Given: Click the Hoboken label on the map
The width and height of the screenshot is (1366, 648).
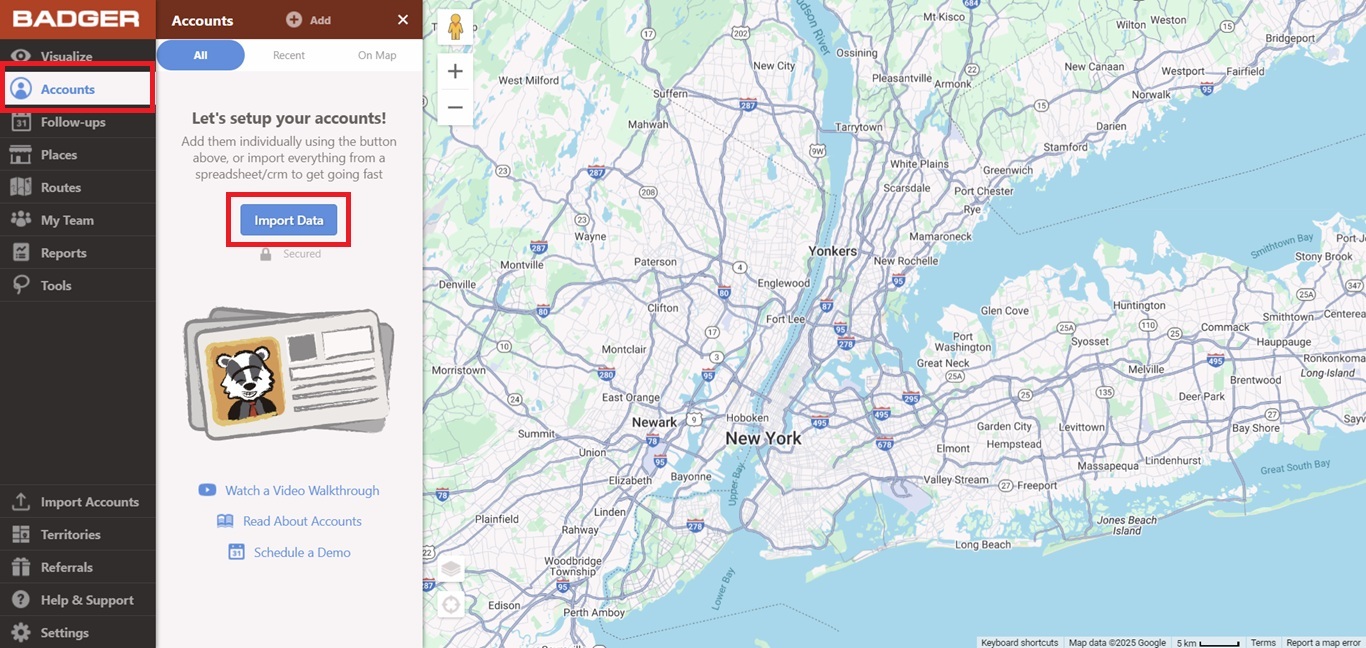Looking at the screenshot, I should click(747, 418).
